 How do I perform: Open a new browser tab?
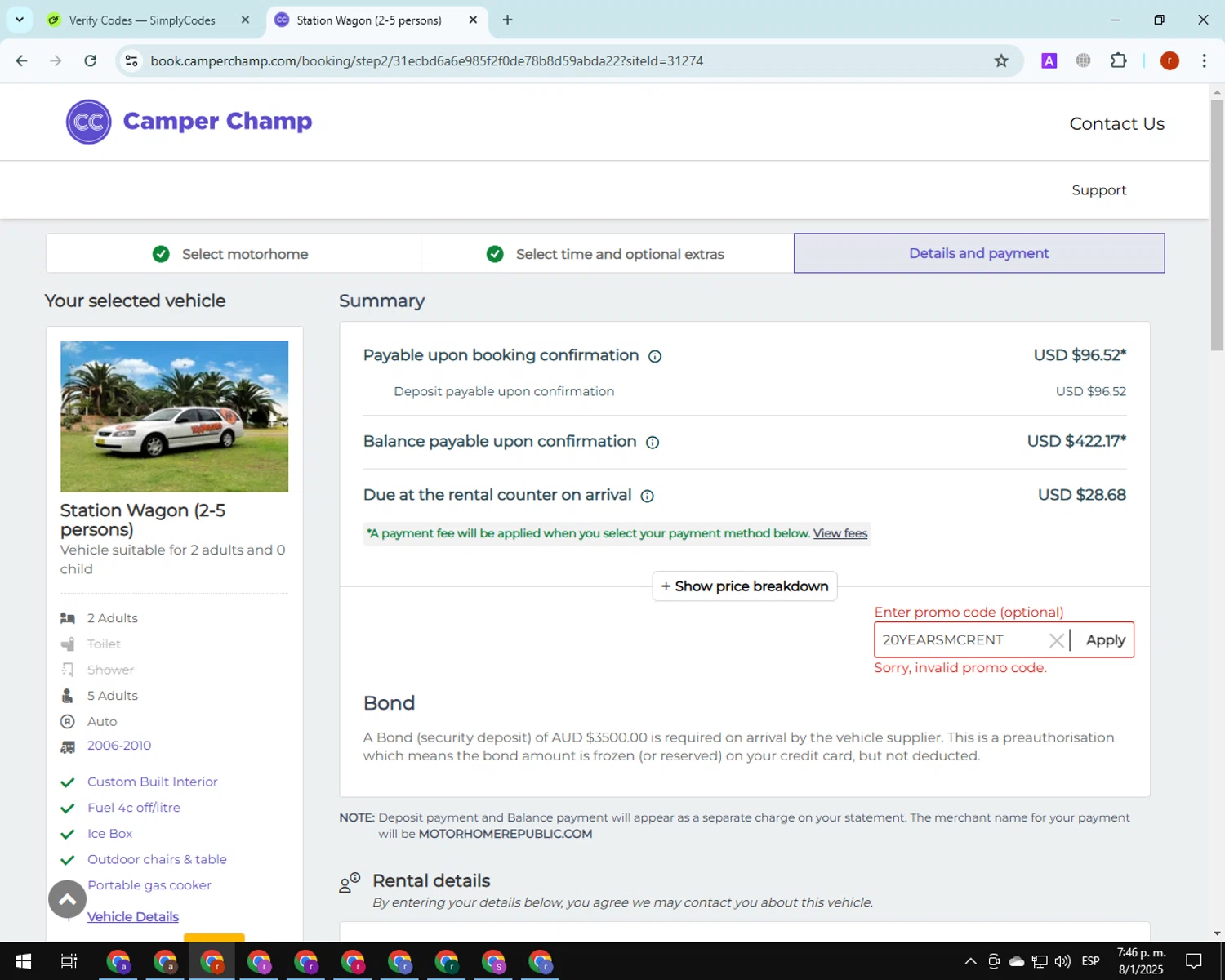[x=507, y=20]
